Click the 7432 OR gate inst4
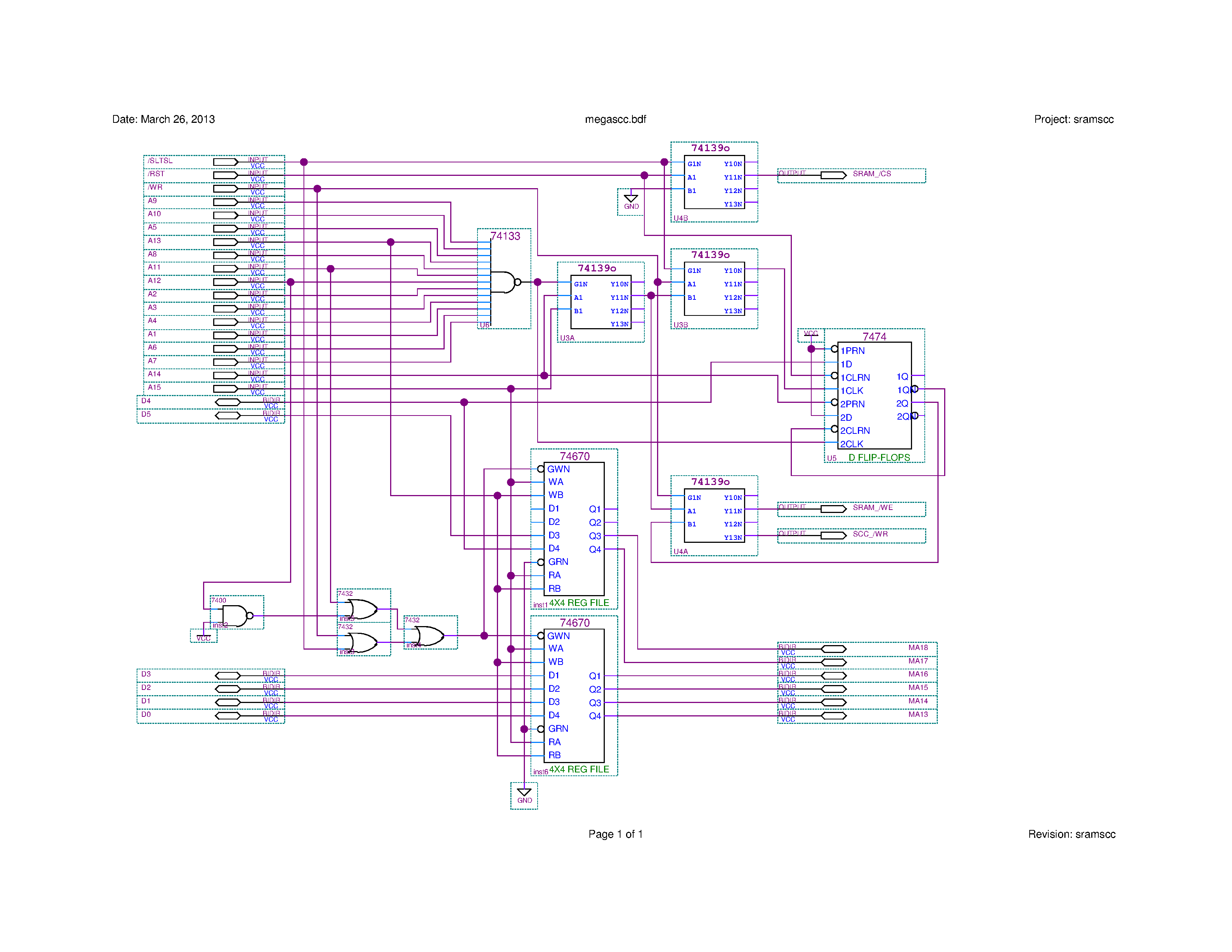The width and height of the screenshot is (1232, 952). tap(429, 636)
